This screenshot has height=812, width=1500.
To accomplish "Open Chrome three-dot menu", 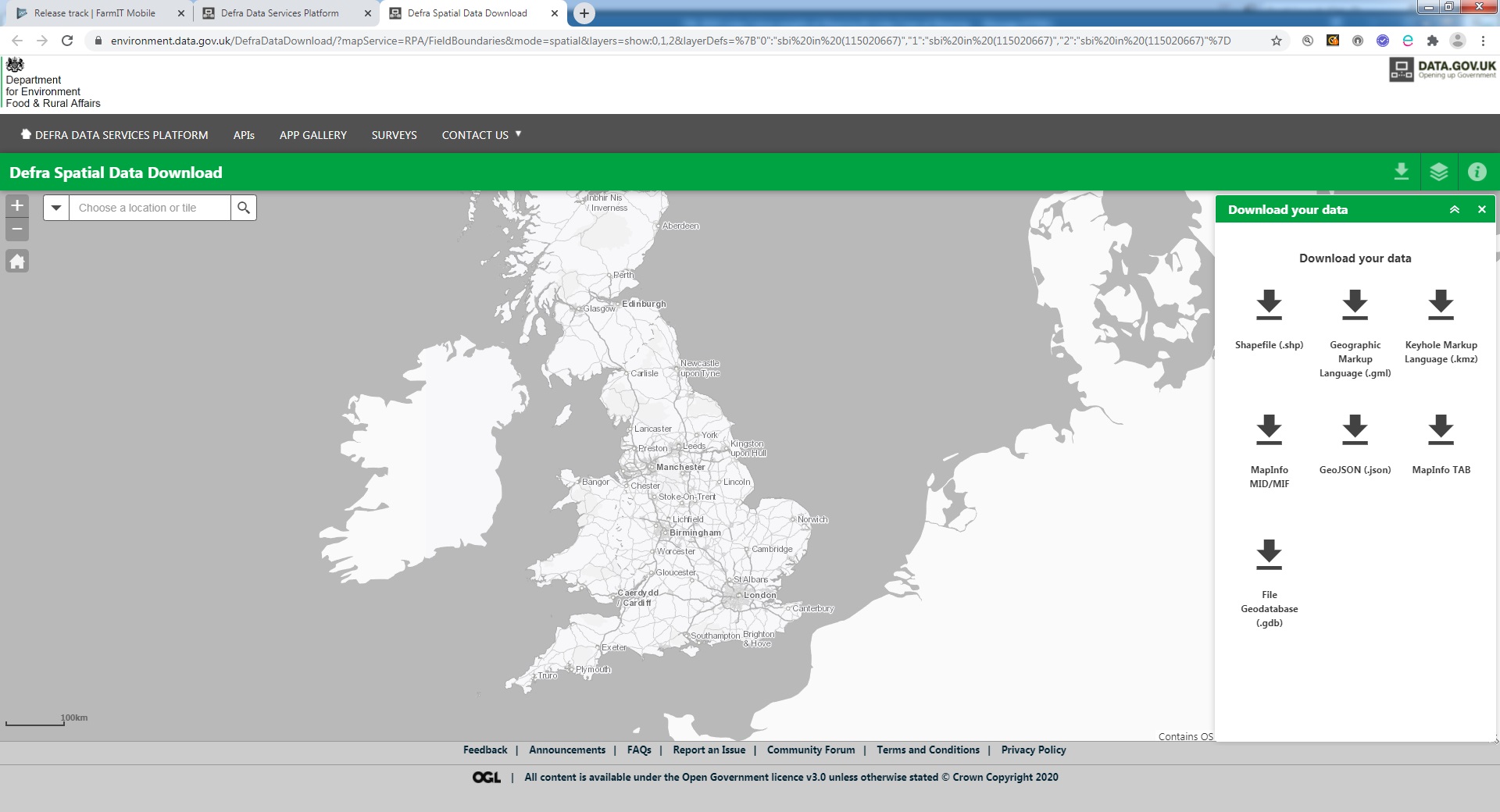I will point(1483,41).
